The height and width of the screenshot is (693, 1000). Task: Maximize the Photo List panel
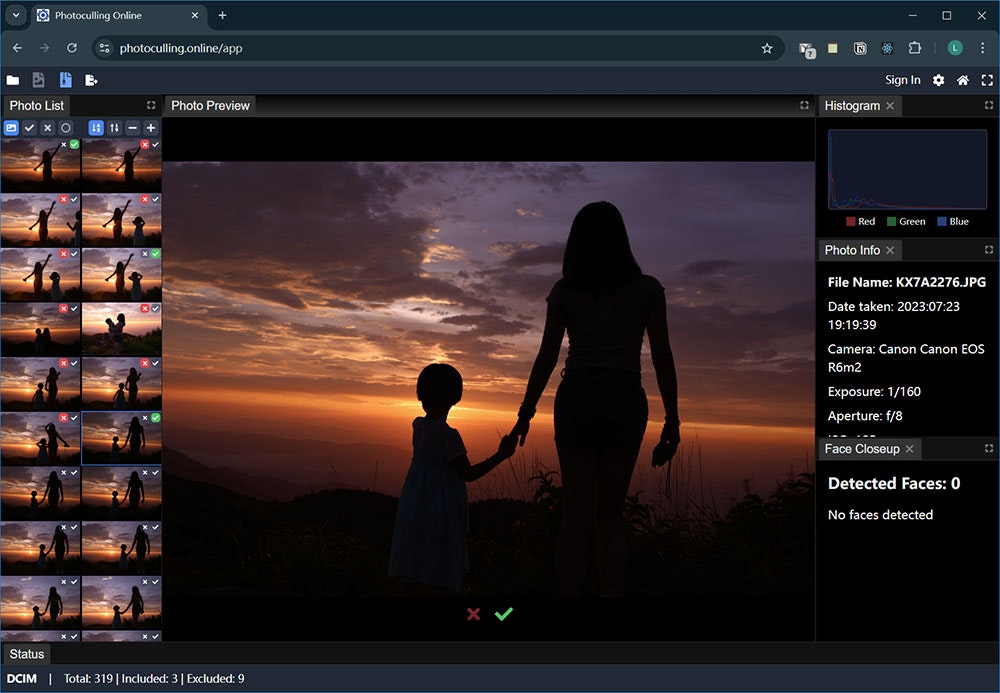pos(151,105)
